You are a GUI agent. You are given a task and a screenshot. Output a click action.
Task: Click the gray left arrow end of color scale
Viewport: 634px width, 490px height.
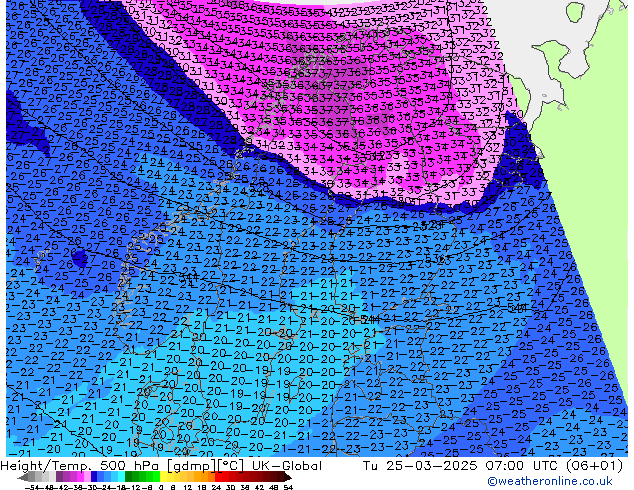point(22,477)
